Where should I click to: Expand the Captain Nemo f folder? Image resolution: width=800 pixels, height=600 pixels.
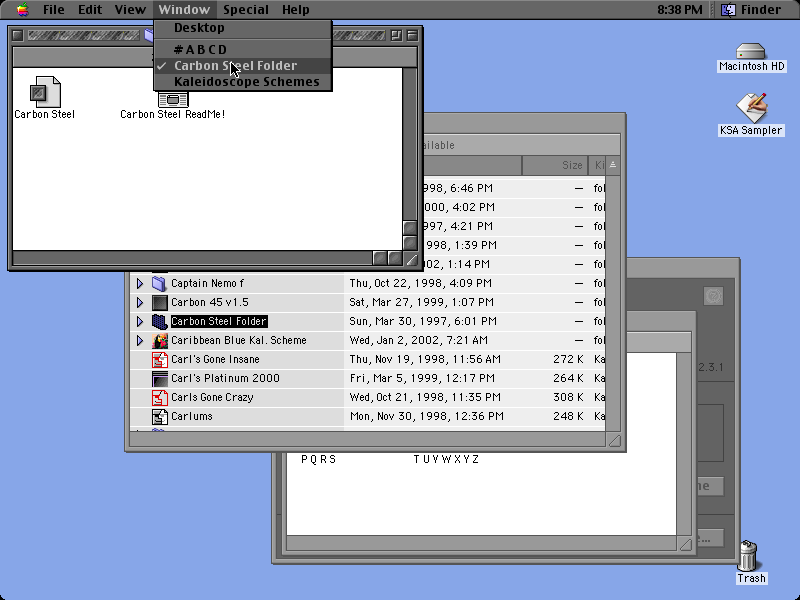pyautogui.click(x=140, y=283)
